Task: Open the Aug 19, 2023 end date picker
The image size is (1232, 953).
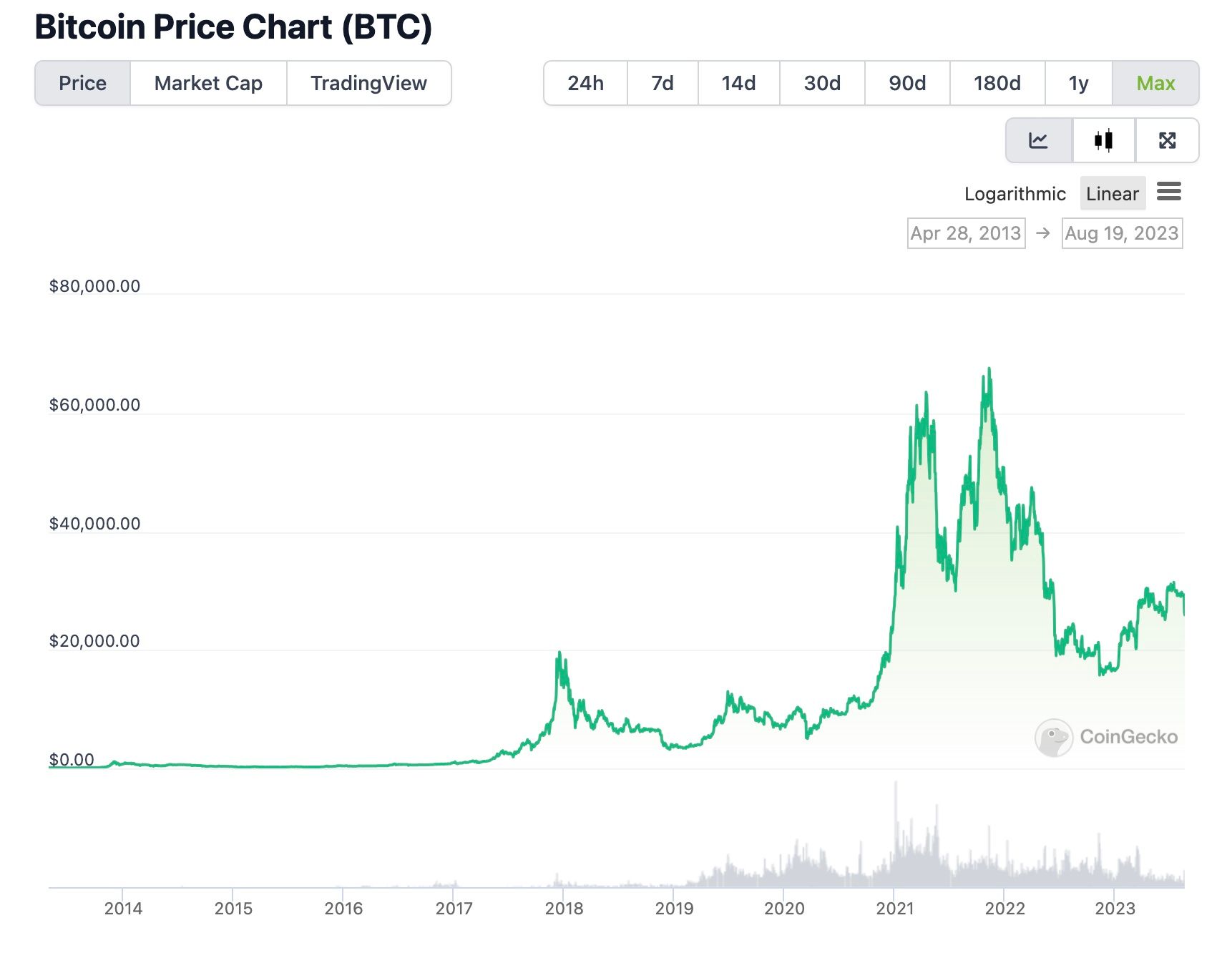Action: tap(1121, 233)
